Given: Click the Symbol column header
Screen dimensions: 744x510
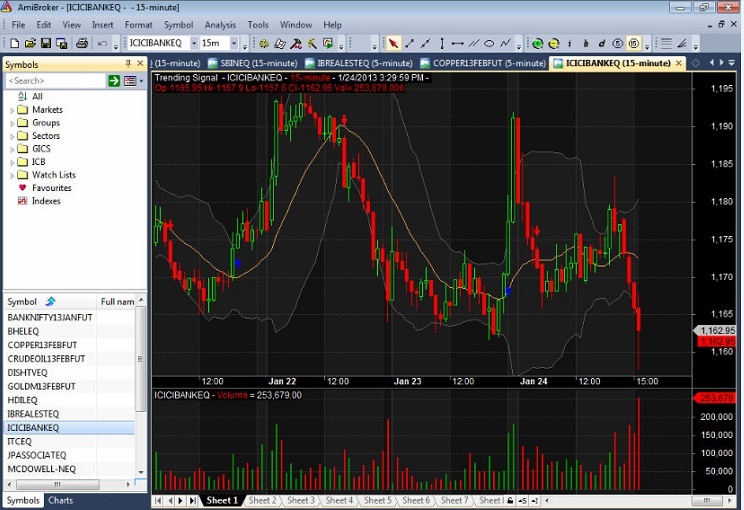Looking at the screenshot, I should point(50,302).
